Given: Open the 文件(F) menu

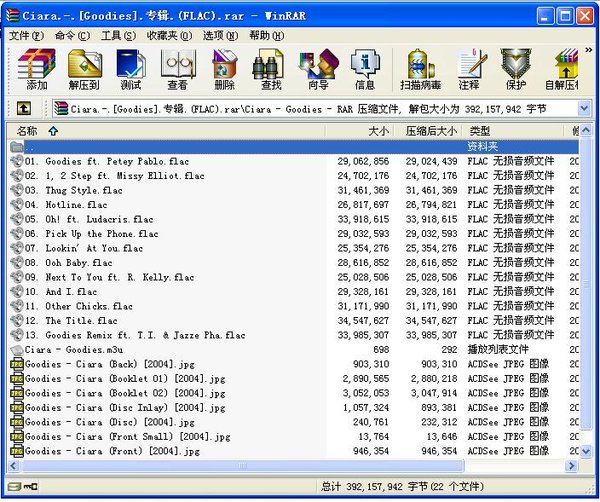Looking at the screenshot, I should coord(26,35).
